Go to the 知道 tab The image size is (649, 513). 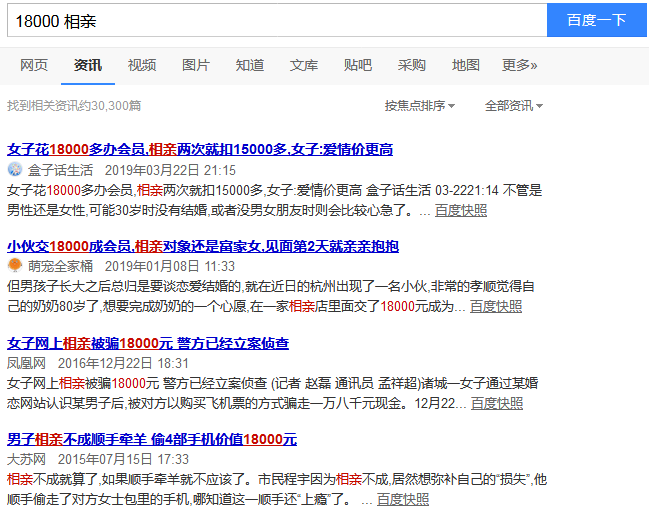250,65
